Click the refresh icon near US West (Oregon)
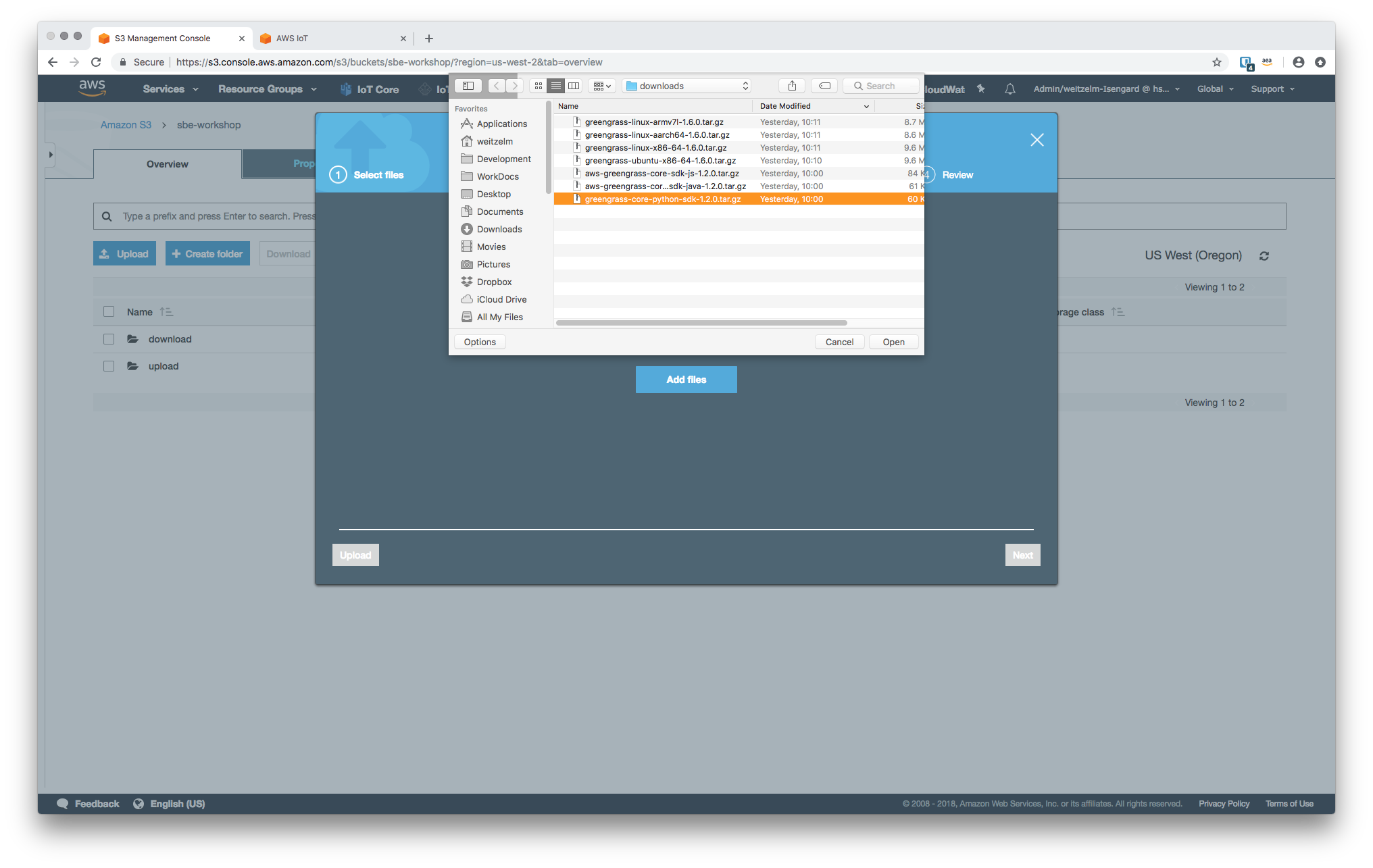The height and width of the screenshot is (868, 1373). [1264, 256]
